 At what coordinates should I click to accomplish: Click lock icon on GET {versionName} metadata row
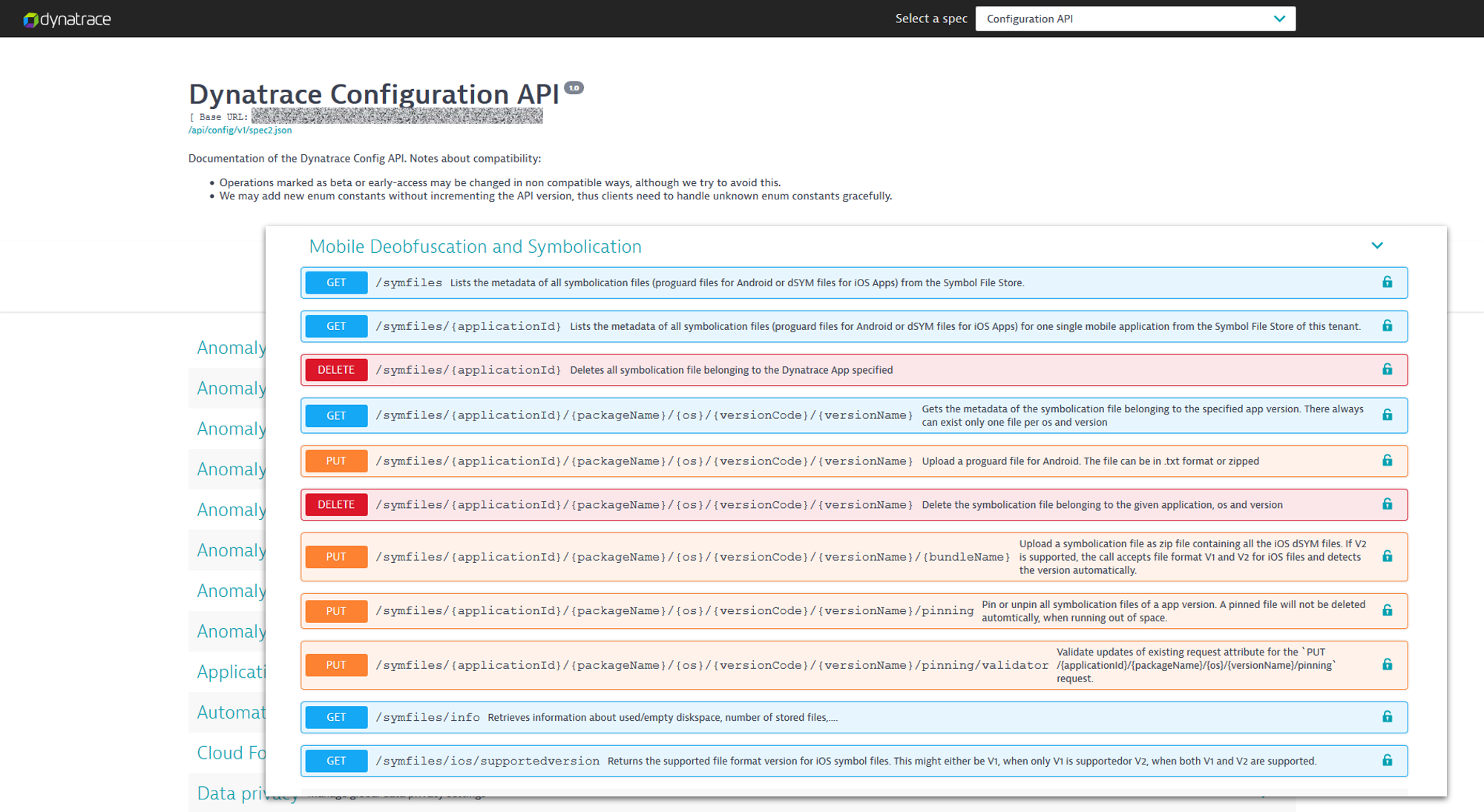click(1387, 415)
